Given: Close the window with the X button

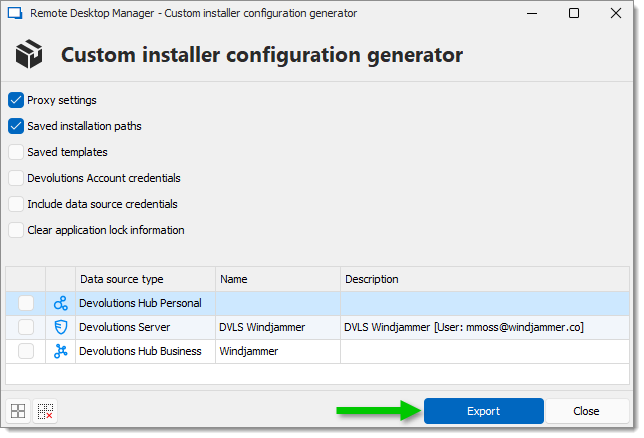Looking at the screenshot, I should [616, 13].
